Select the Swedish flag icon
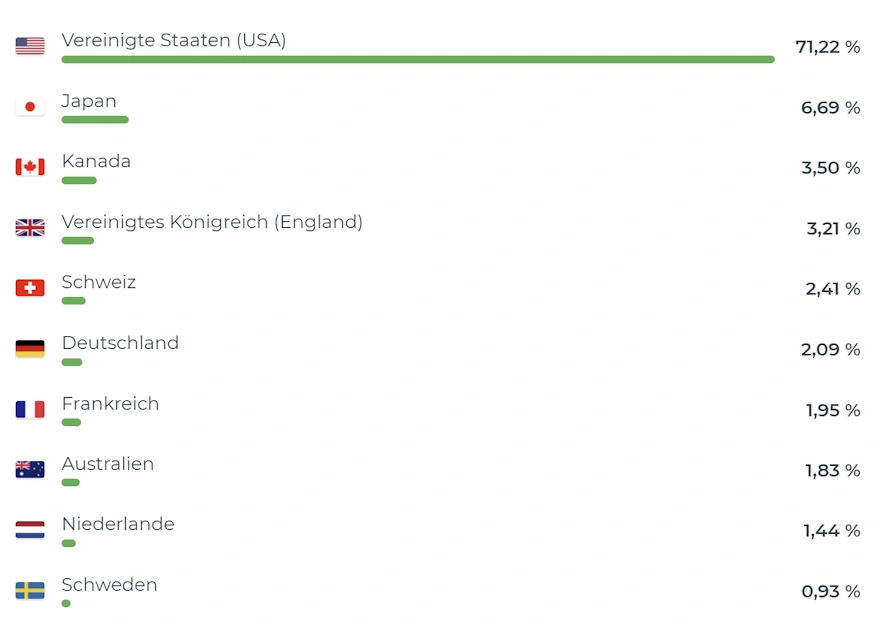The image size is (875, 625). 30,590
